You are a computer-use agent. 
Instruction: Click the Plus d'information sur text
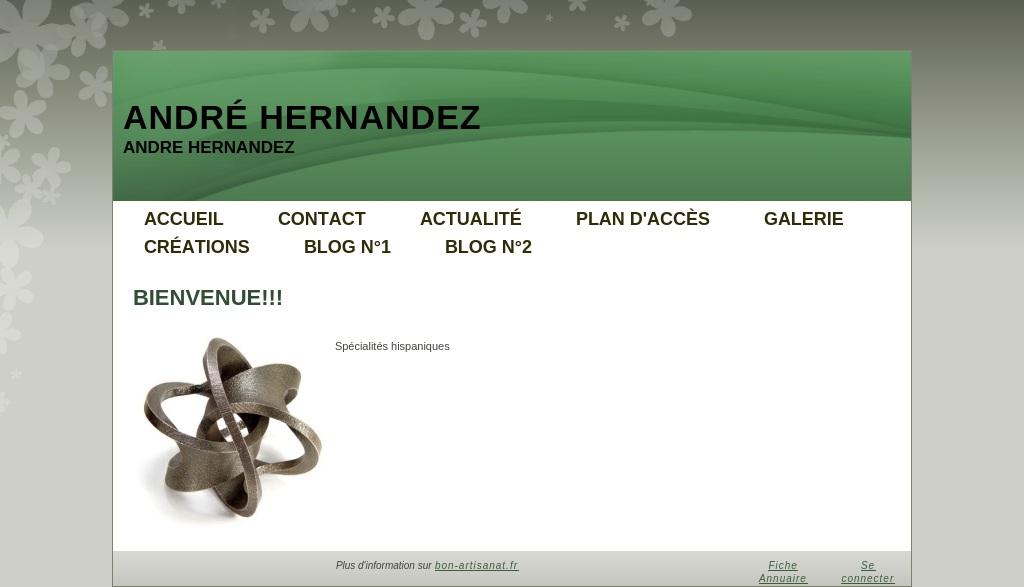pos(384,565)
